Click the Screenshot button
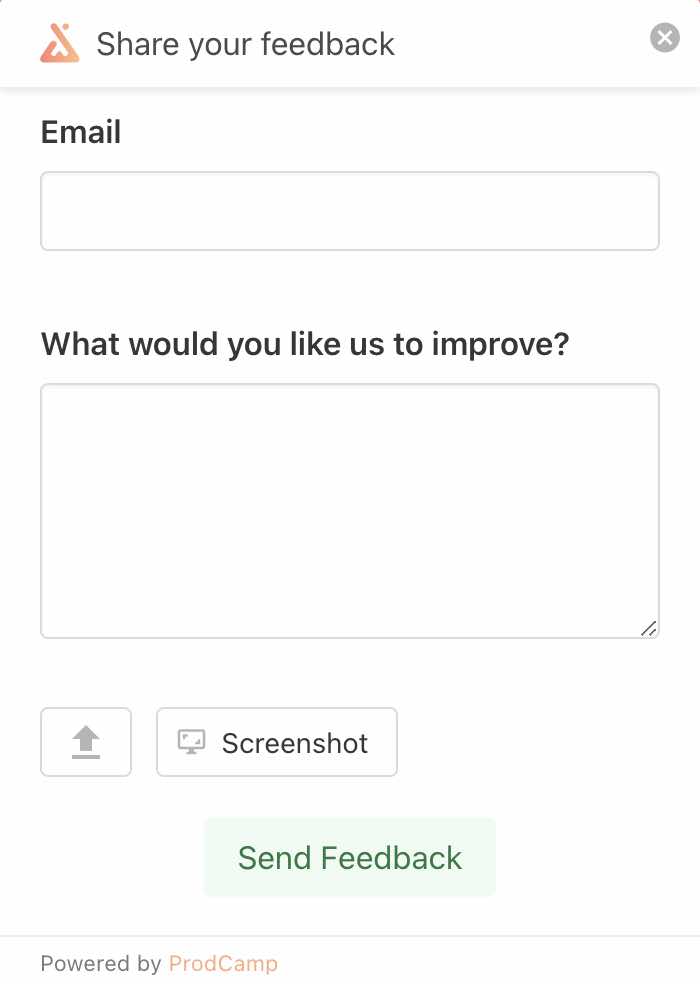The image size is (700, 984). (277, 742)
